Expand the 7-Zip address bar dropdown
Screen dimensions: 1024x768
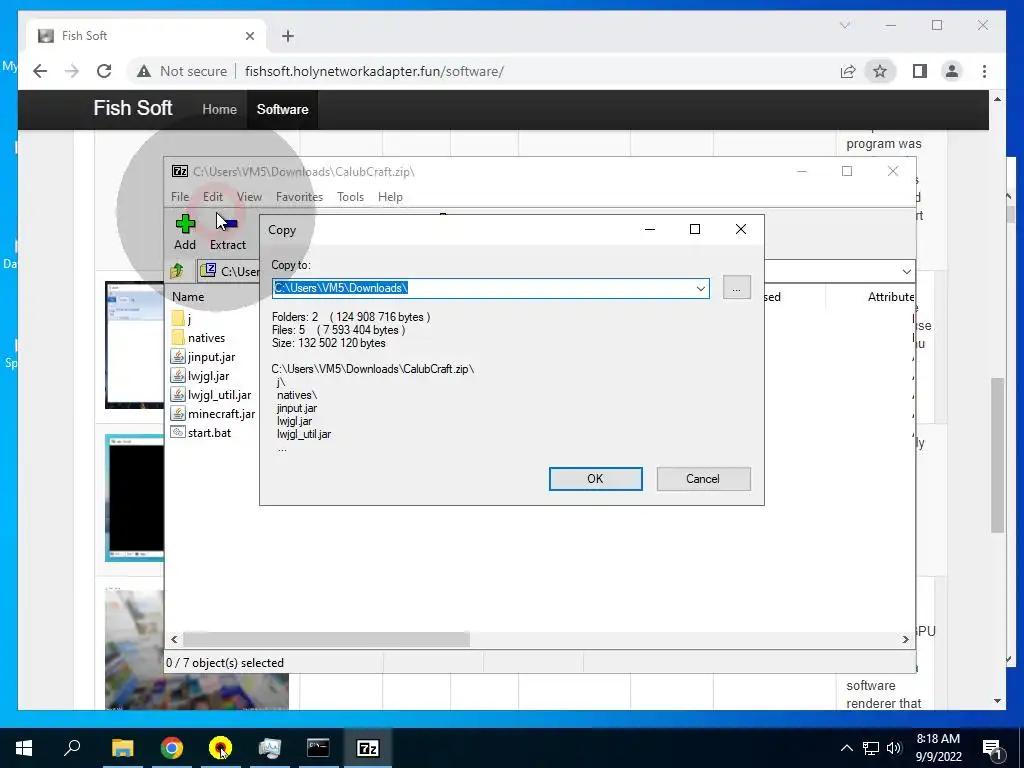click(906, 271)
